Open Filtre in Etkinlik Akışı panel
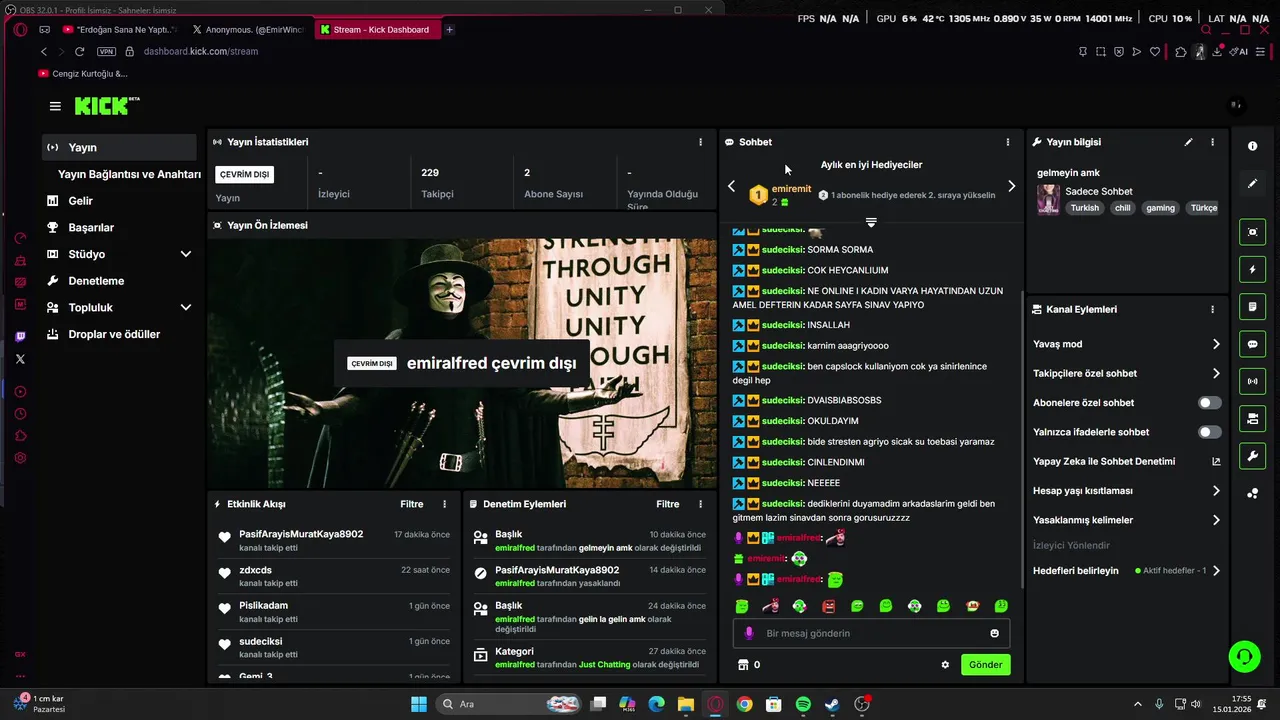Screen dimensions: 1280x720 pos(411,504)
